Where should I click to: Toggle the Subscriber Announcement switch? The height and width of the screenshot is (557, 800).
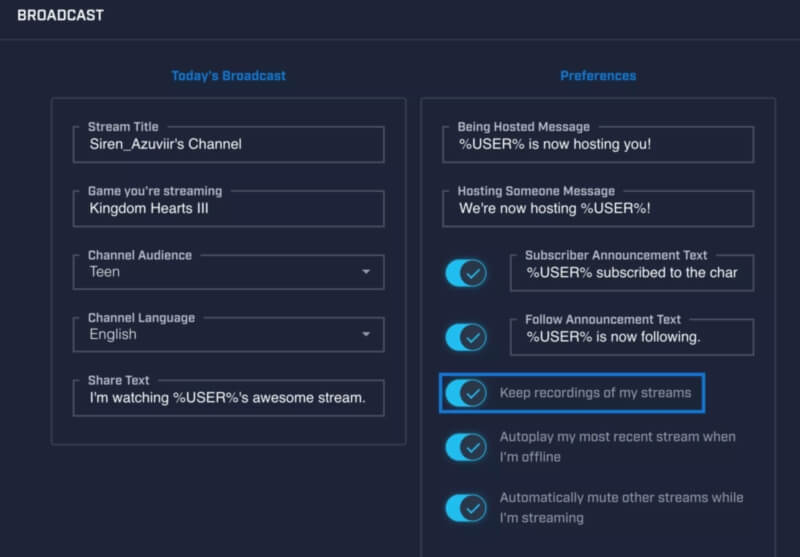466,272
